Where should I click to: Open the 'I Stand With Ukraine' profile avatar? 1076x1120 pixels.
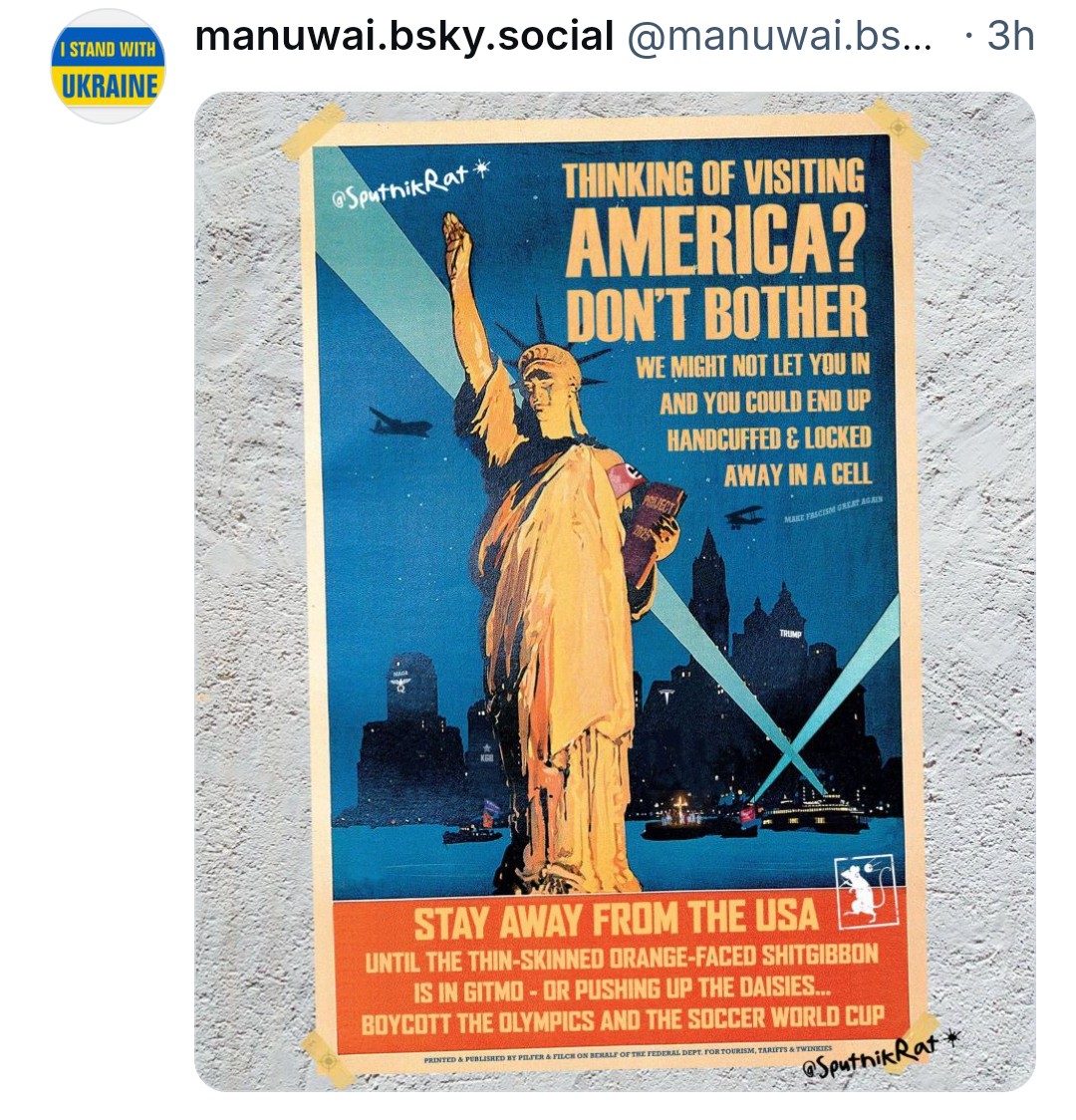coord(109,67)
